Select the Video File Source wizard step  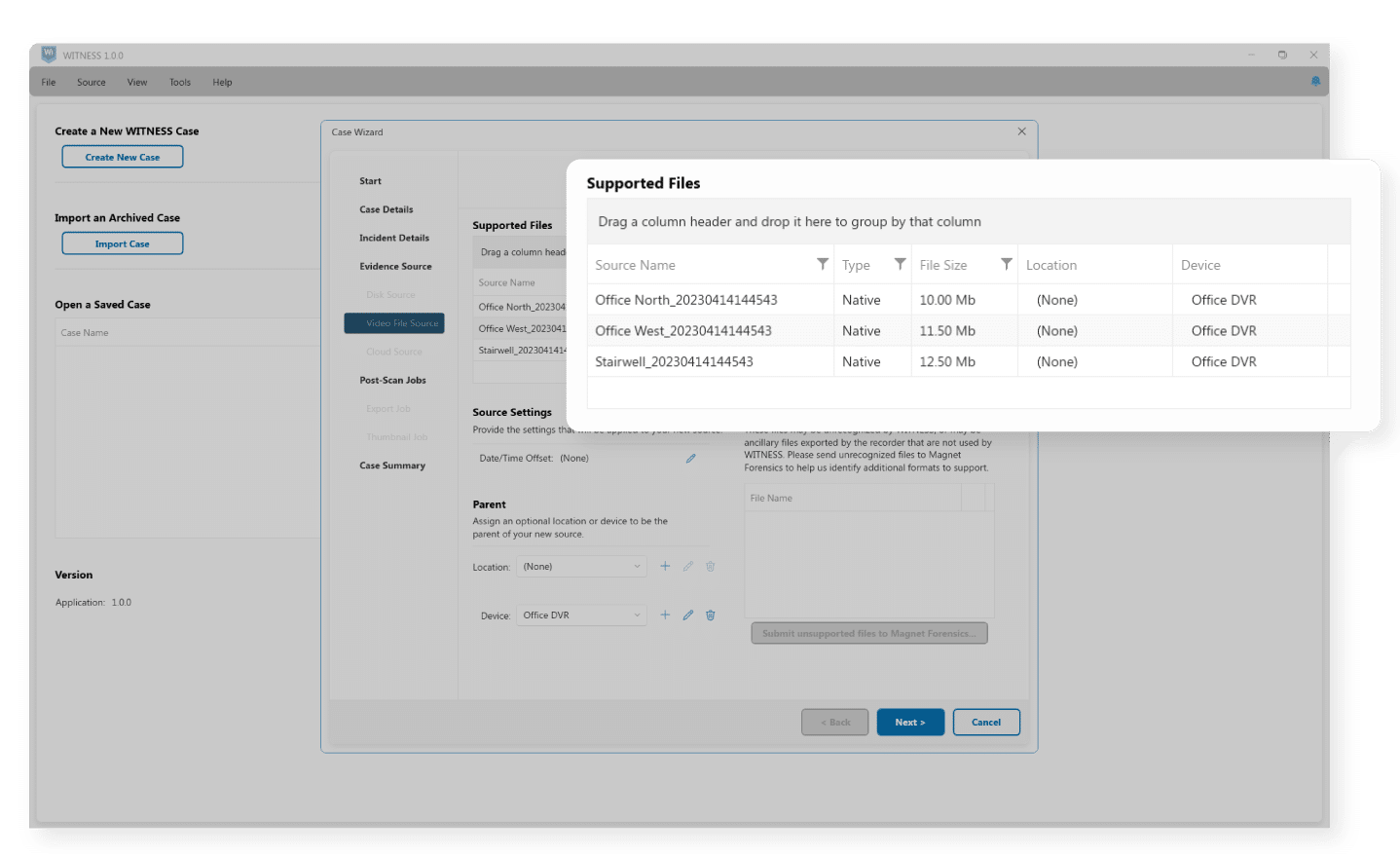[x=394, y=323]
